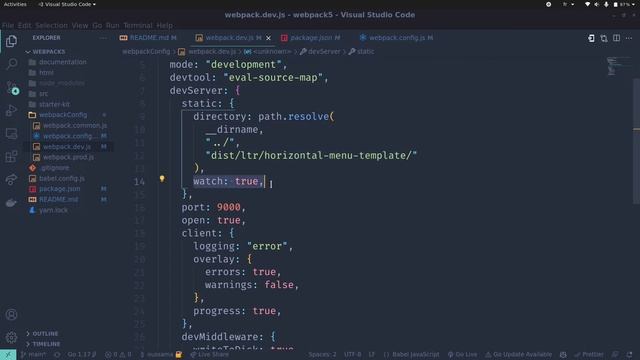Open the Help menu

tap(164, 25)
